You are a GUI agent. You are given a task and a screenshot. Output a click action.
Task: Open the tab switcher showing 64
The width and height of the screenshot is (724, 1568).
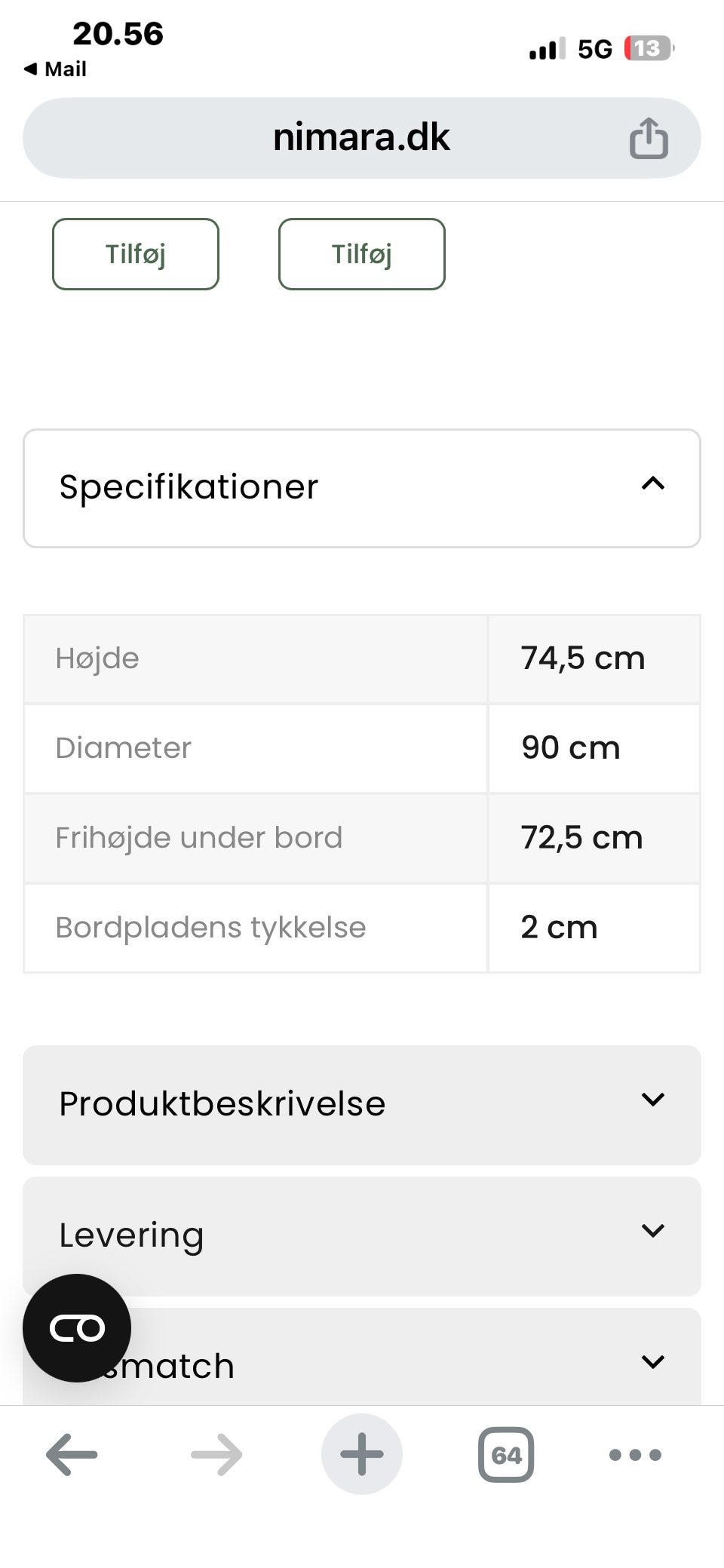[x=506, y=1454]
